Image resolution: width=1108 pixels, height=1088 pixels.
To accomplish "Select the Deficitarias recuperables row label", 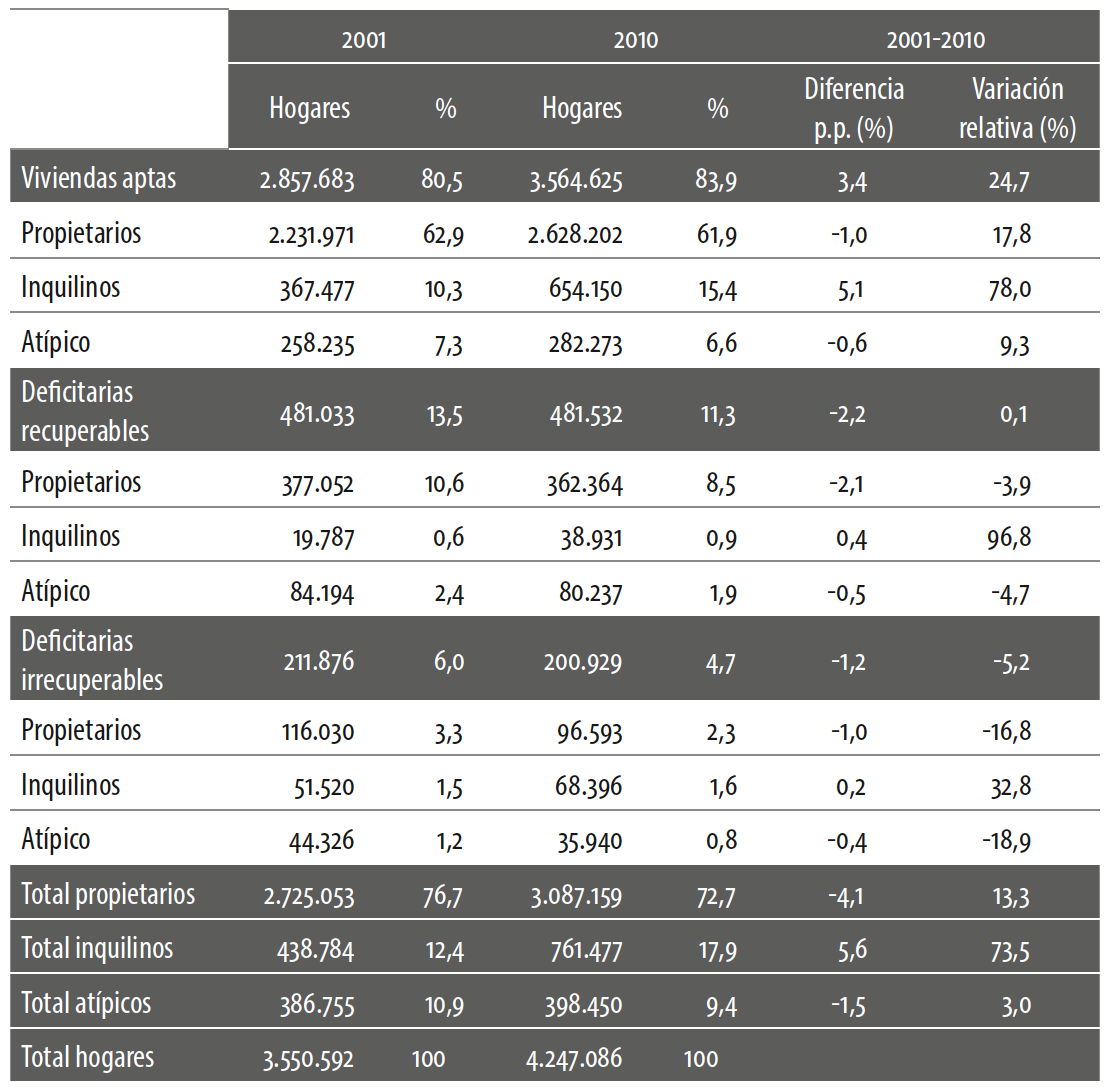I will point(85,410).
